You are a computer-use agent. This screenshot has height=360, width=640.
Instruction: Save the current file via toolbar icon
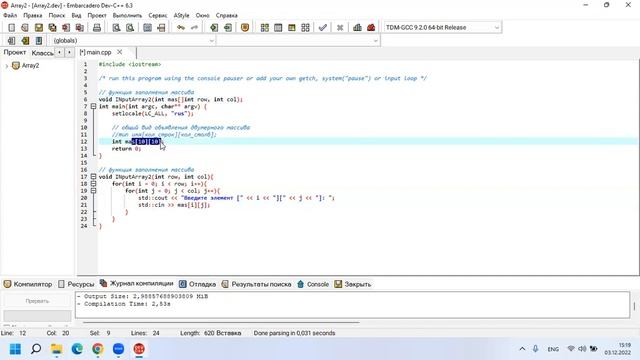tap(39, 27)
